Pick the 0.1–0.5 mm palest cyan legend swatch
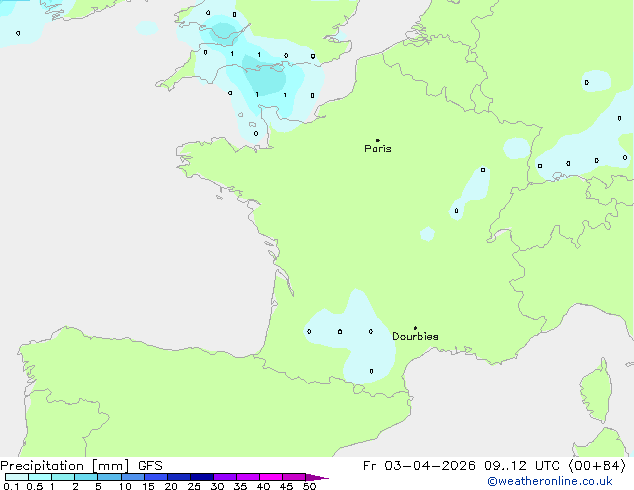Viewport: 634px width, 490px height. (x=17, y=477)
